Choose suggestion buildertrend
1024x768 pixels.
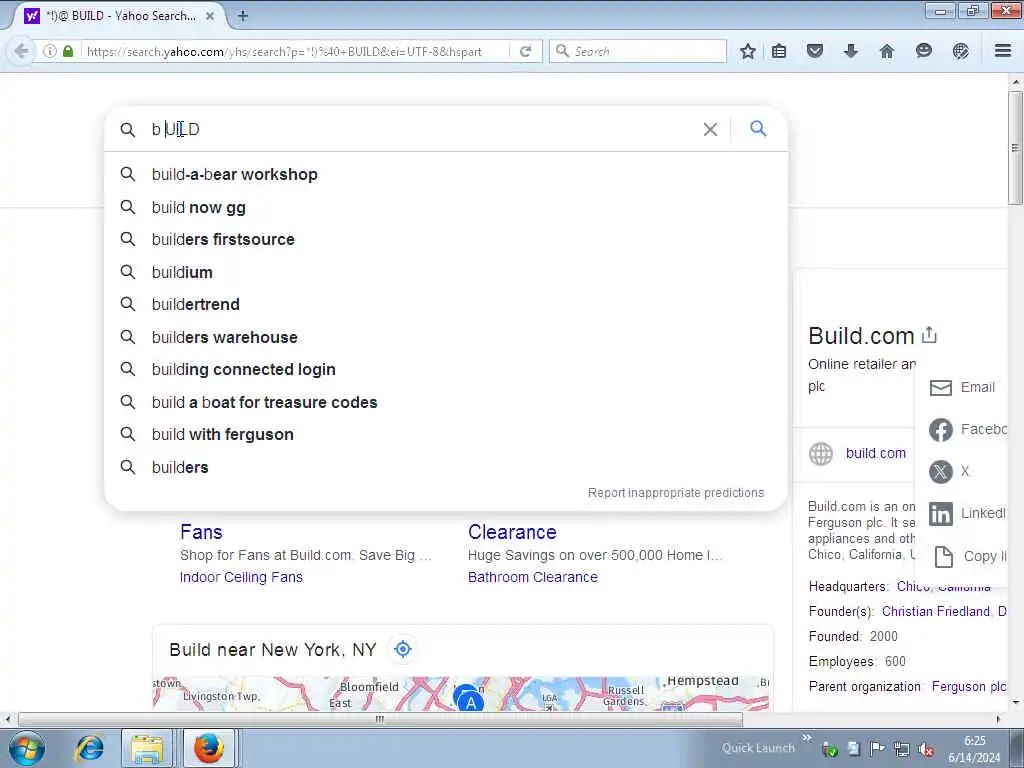click(446, 304)
